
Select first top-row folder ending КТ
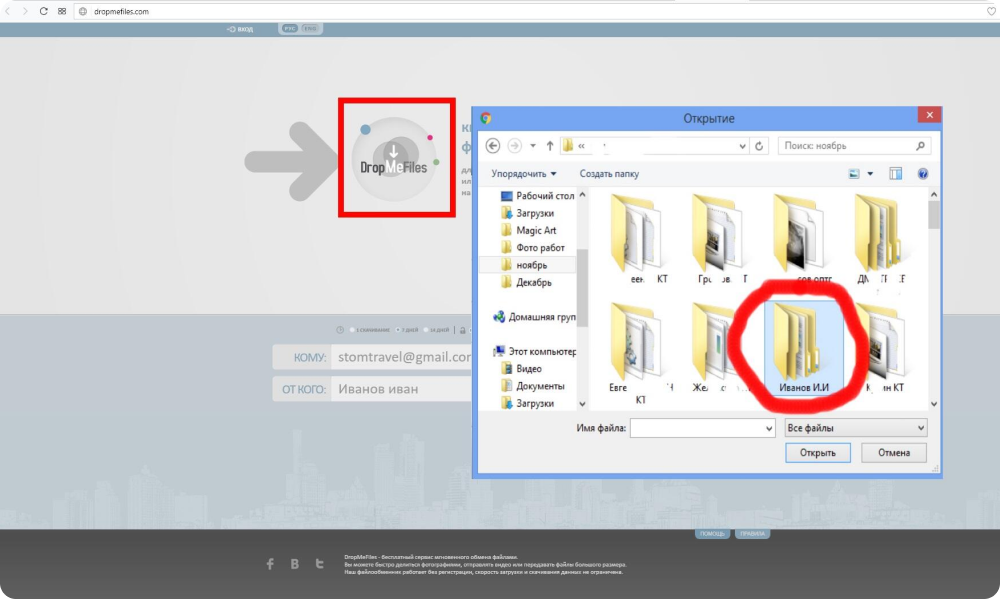click(640, 239)
